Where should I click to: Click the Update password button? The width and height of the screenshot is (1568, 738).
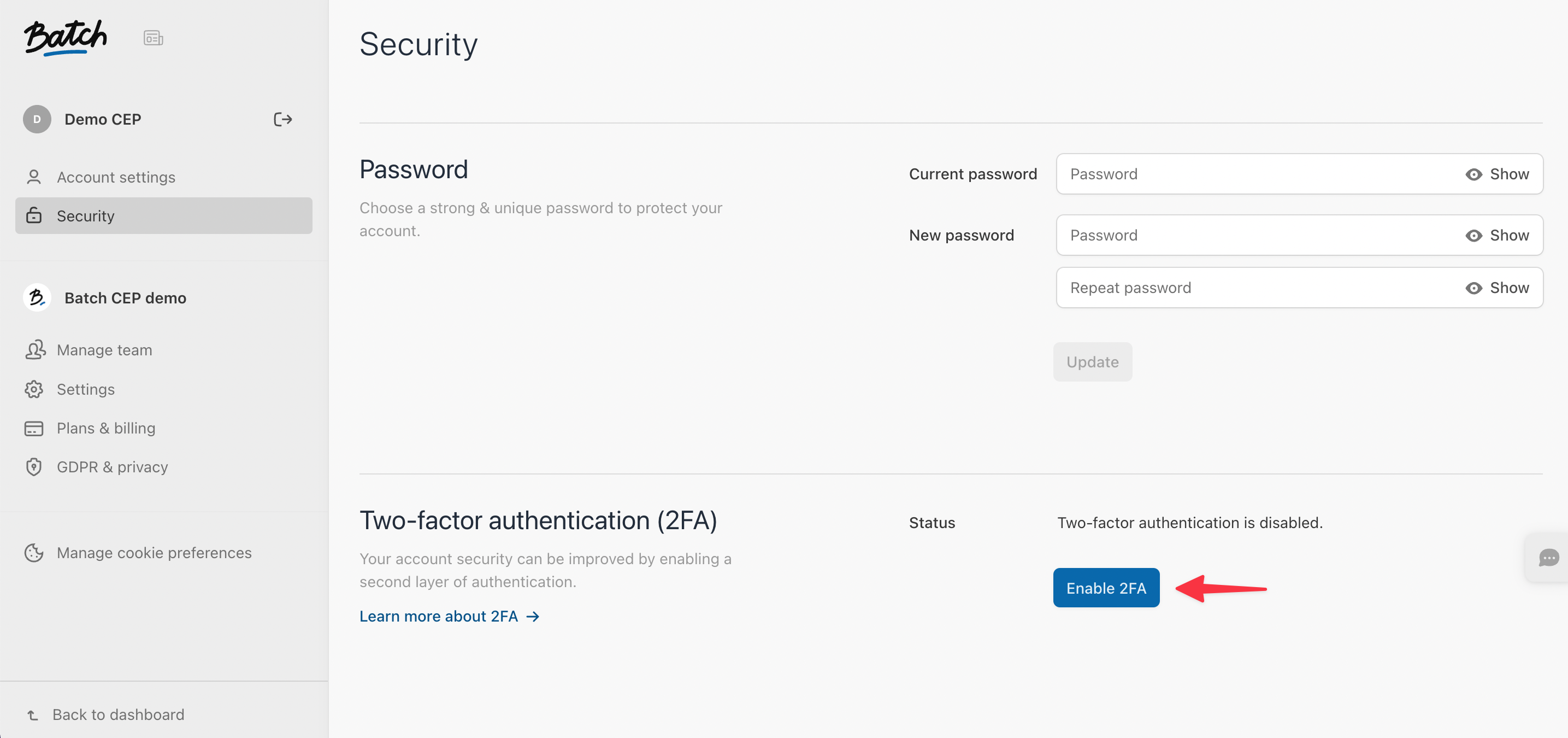coord(1092,362)
